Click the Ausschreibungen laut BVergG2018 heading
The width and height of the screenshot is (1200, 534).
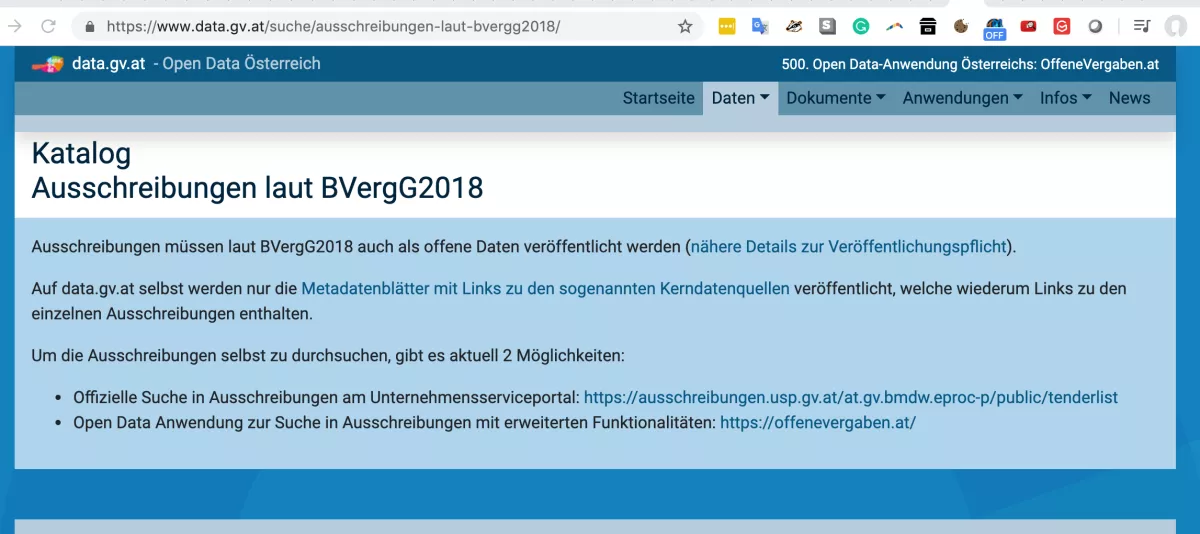[x=257, y=187]
